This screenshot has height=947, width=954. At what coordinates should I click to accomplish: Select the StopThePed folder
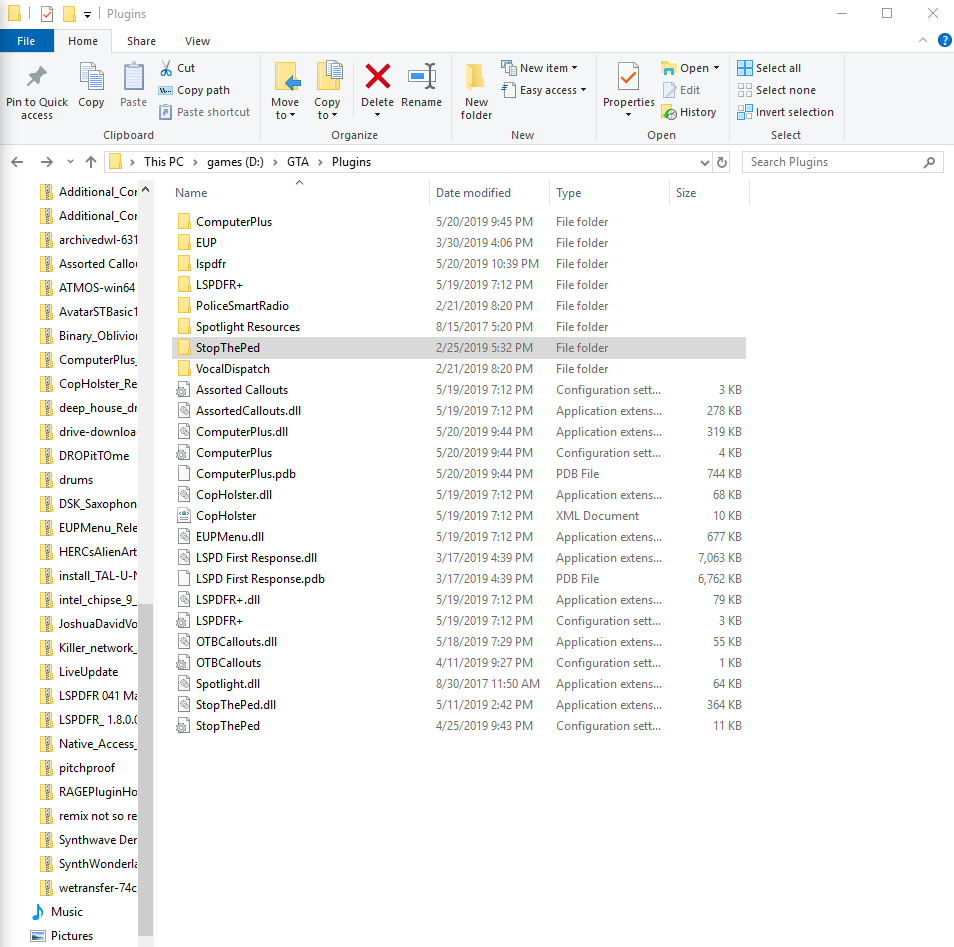(x=459, y=348)
